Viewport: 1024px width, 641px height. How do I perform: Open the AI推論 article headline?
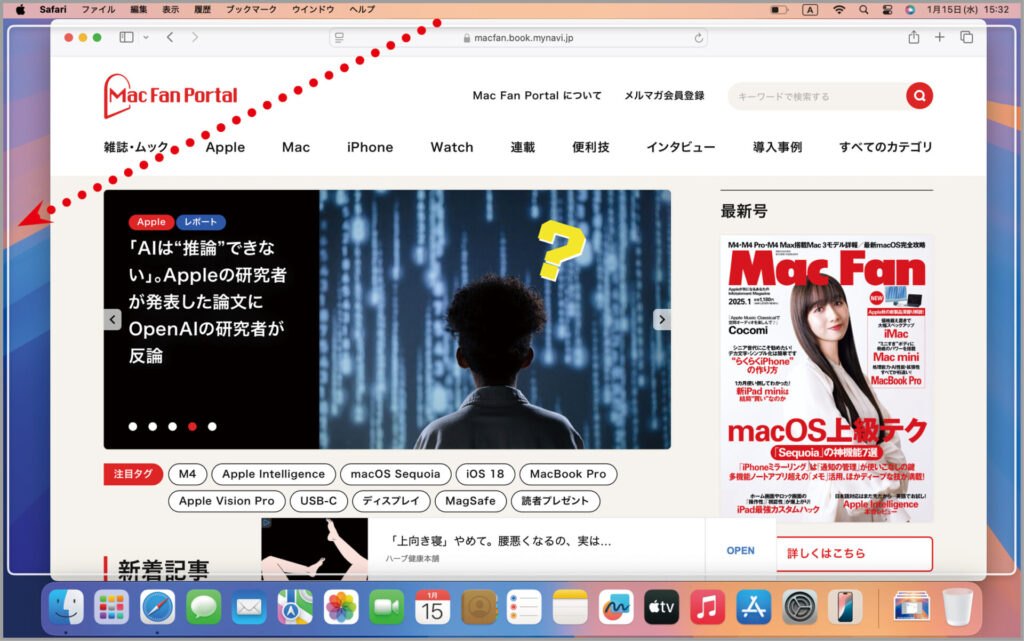tap(207, 302)
